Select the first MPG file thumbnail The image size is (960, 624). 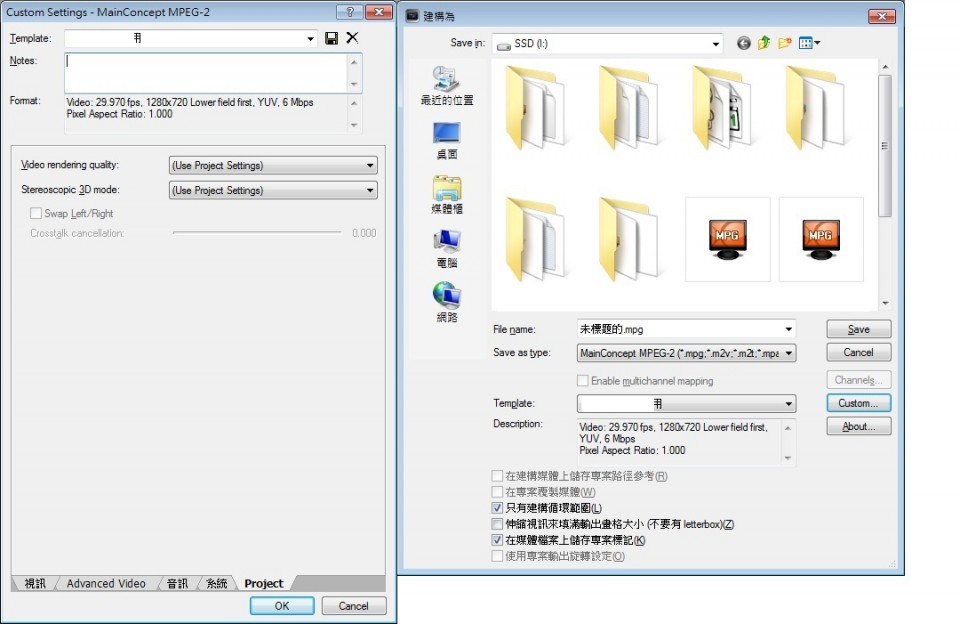tap(727, 238)
